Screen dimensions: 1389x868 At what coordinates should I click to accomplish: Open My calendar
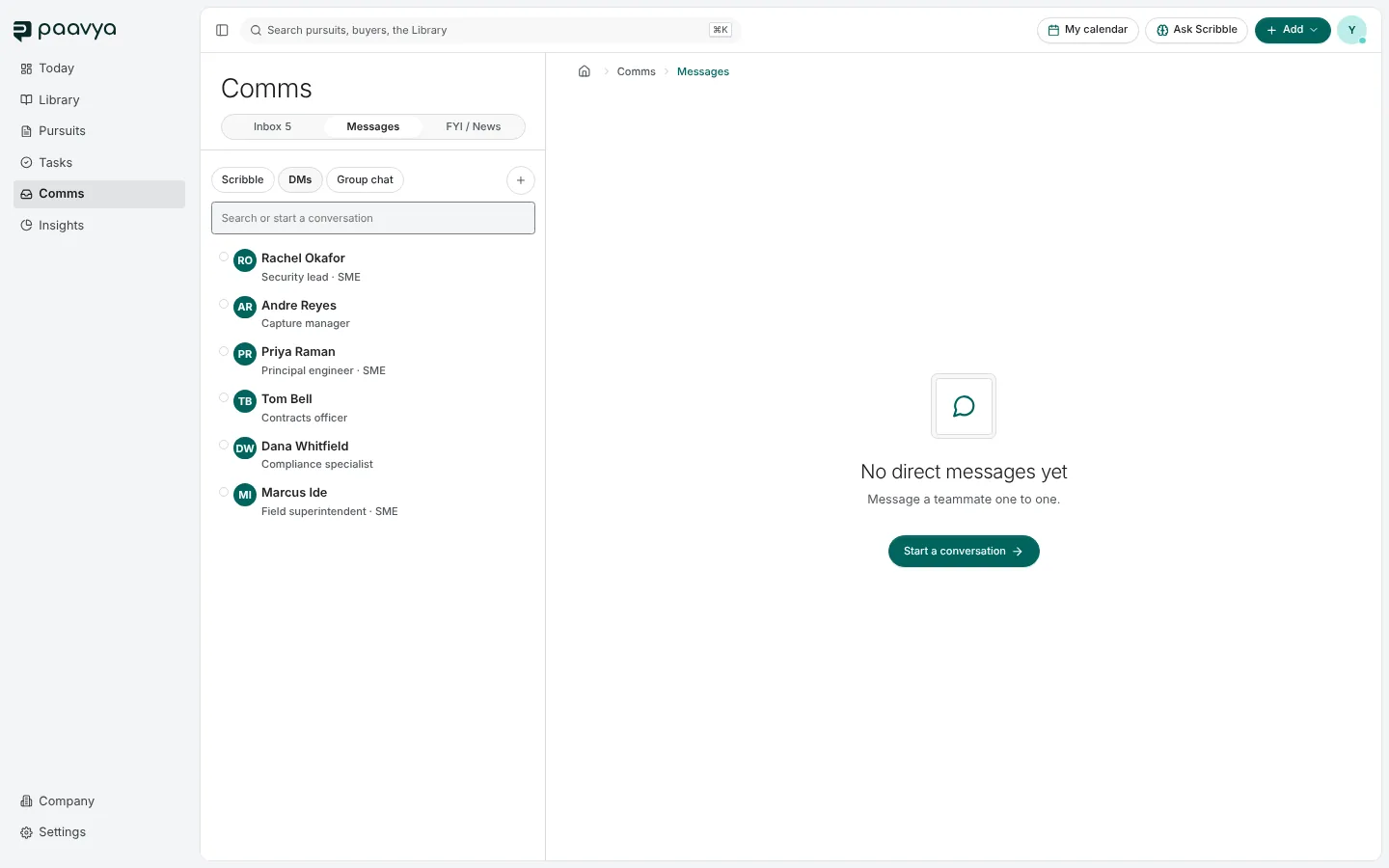point(1088,30)
